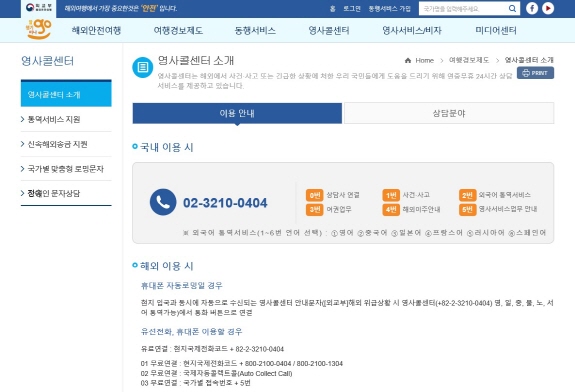Click the orange 3번 badge

click(x=314, y=209)
